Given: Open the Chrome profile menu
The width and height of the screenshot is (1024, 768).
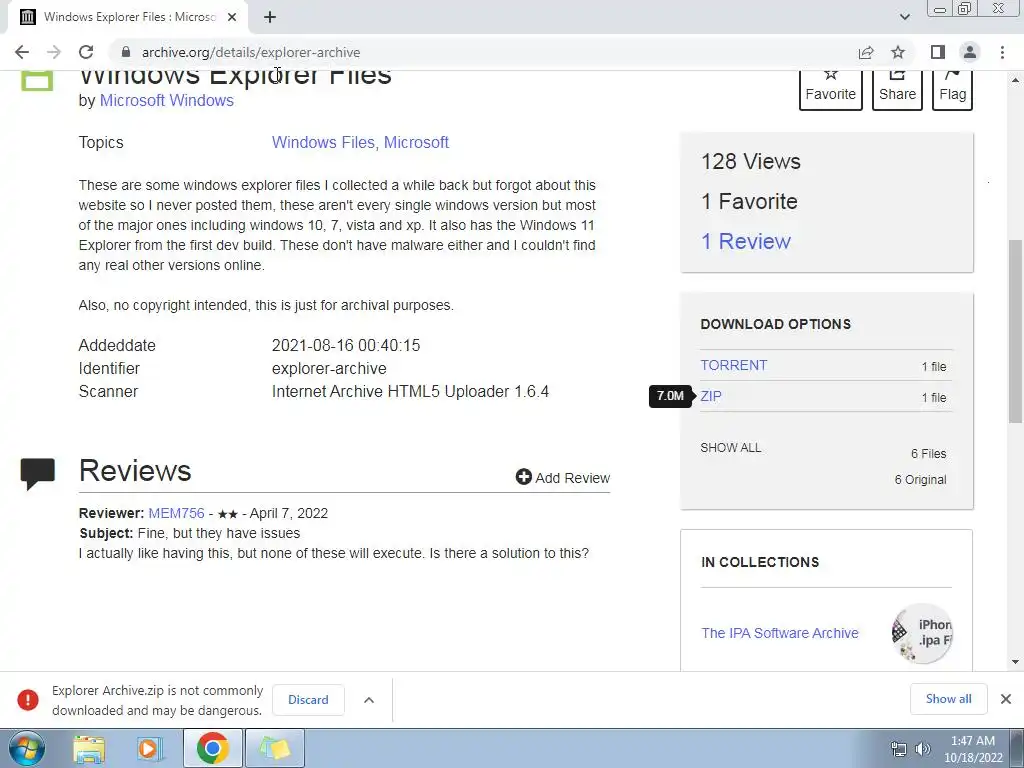Looking at the screenshot, I should coord(970,52).
